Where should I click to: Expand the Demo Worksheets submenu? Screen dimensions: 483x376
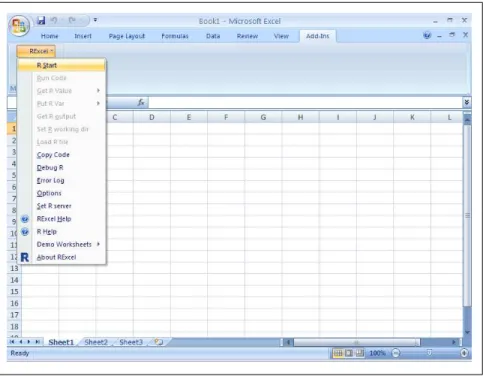point(62,244)
